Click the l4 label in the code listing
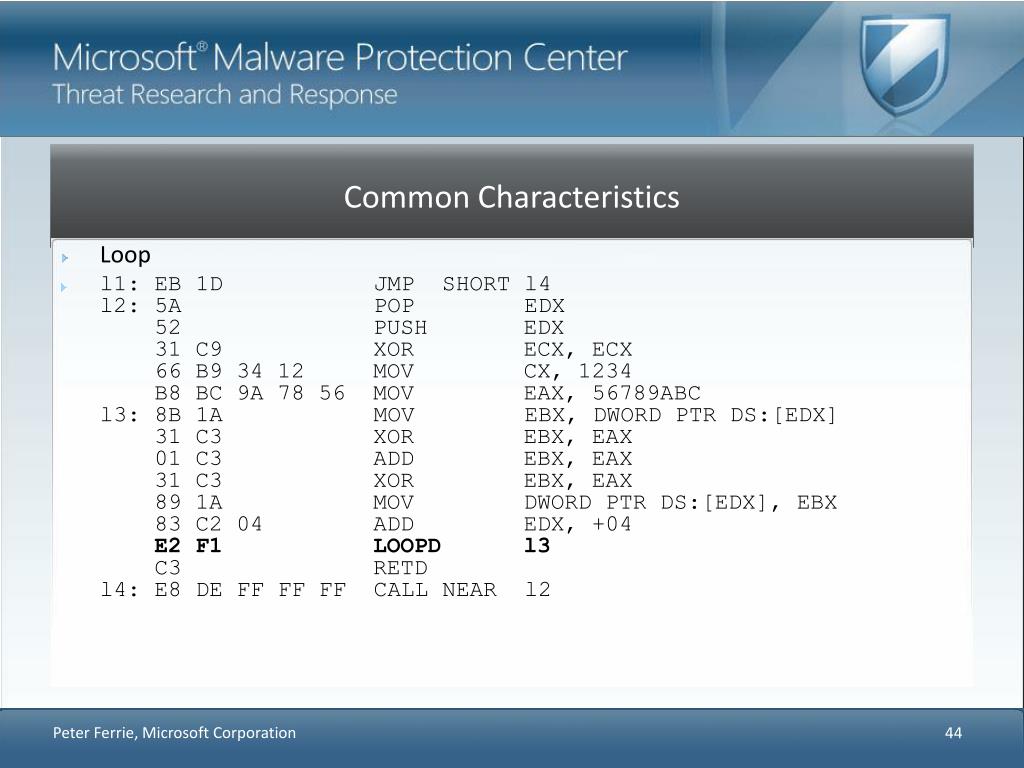1024x768 pixels. pyautogui.click(x=119, y=590)
